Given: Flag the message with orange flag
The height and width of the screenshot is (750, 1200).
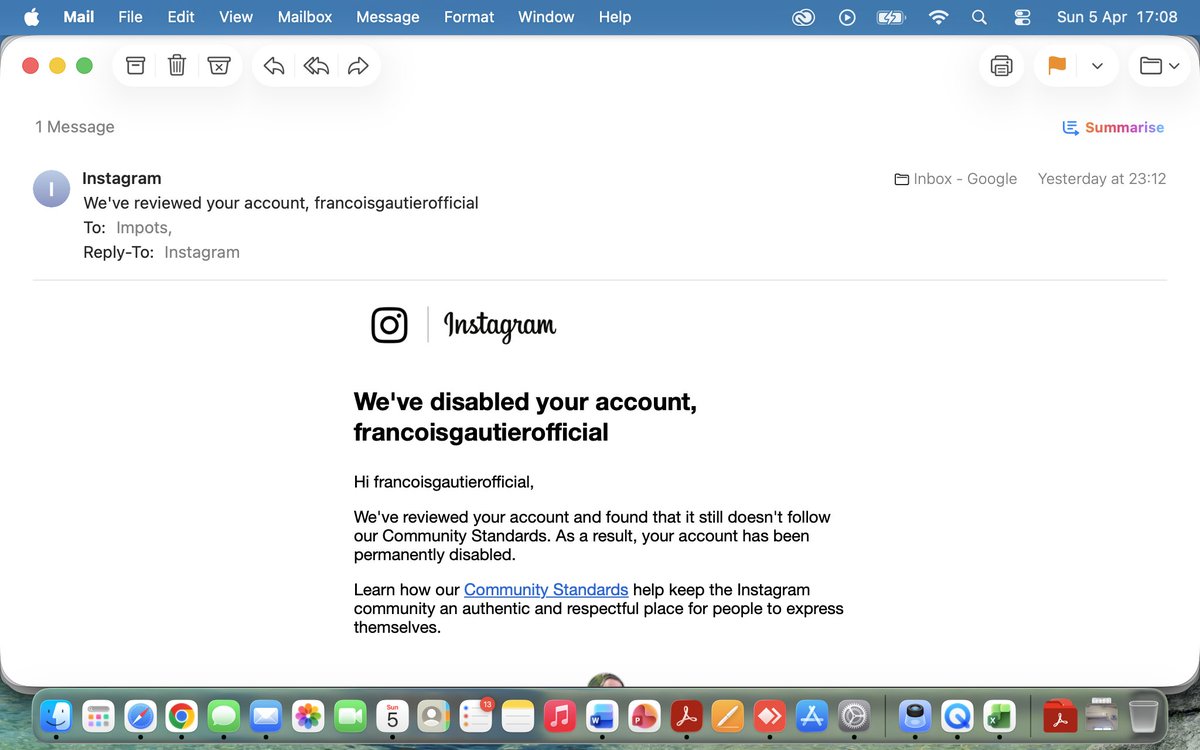Looking at the screenshot, I should click(1057, 66).
